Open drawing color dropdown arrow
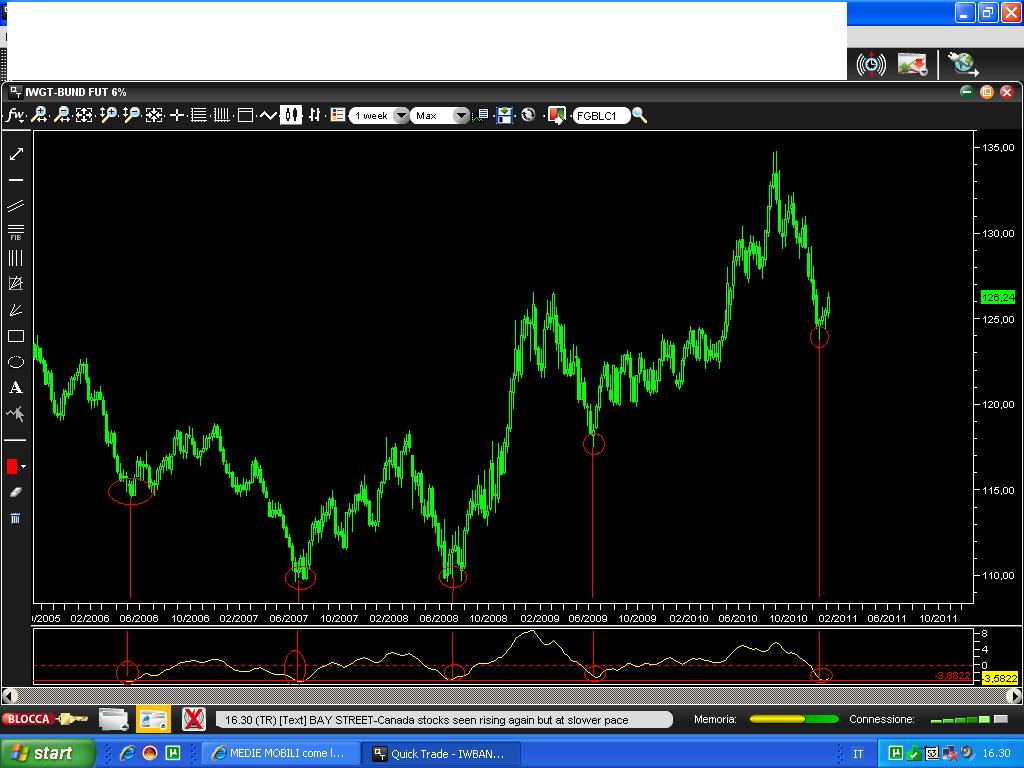1024x768 pixels. pyautogui.click(x=24, y=466)
